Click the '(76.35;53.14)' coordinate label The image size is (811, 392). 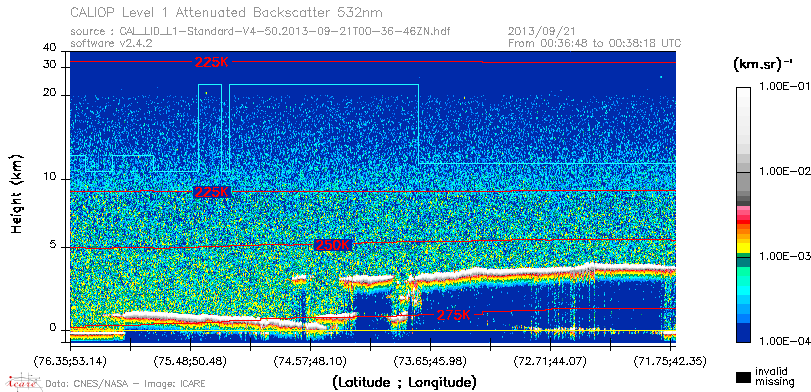(70, 360)
